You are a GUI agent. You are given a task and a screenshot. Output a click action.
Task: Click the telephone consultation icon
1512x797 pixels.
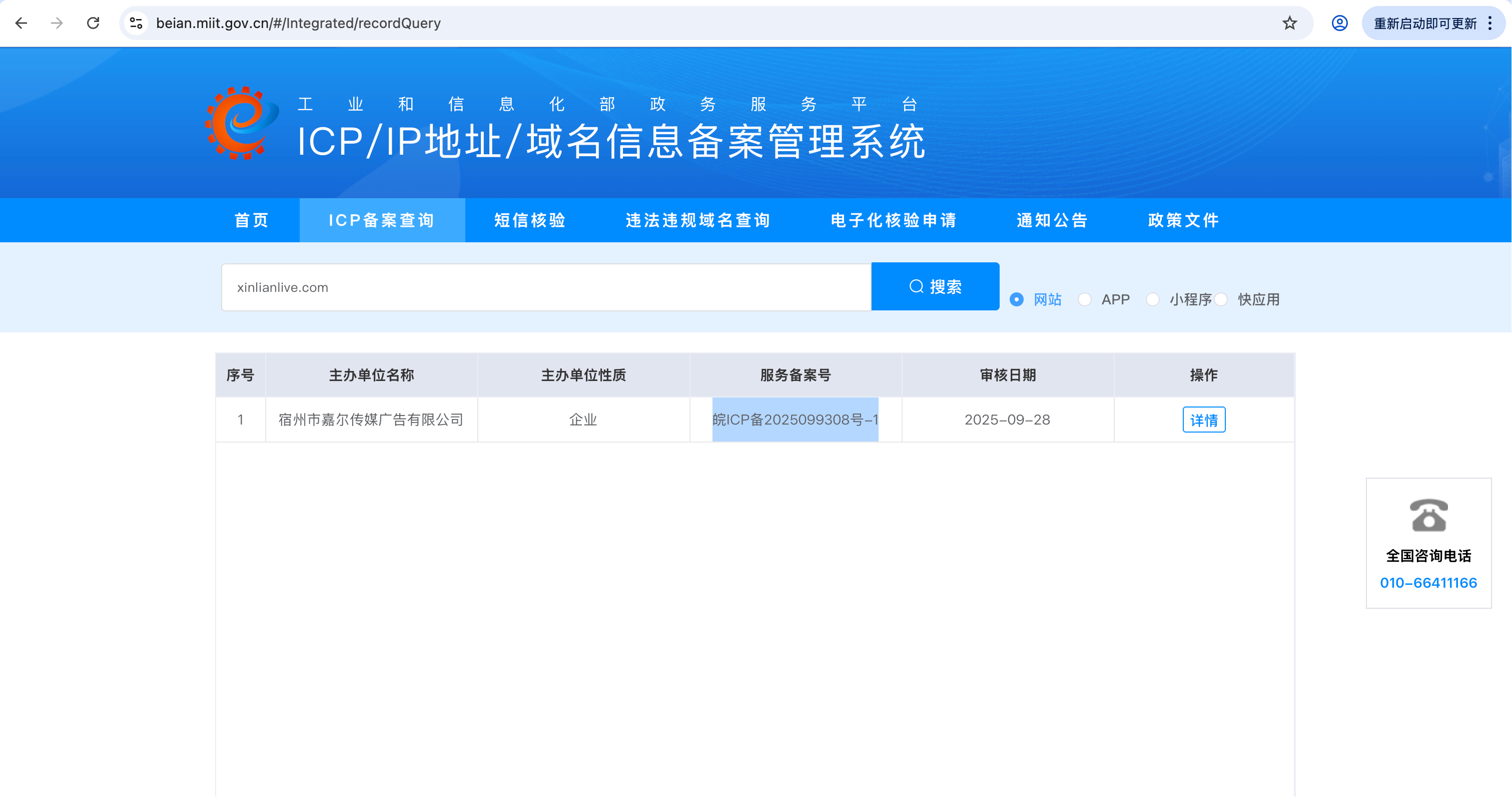[x=1428, y=515]
